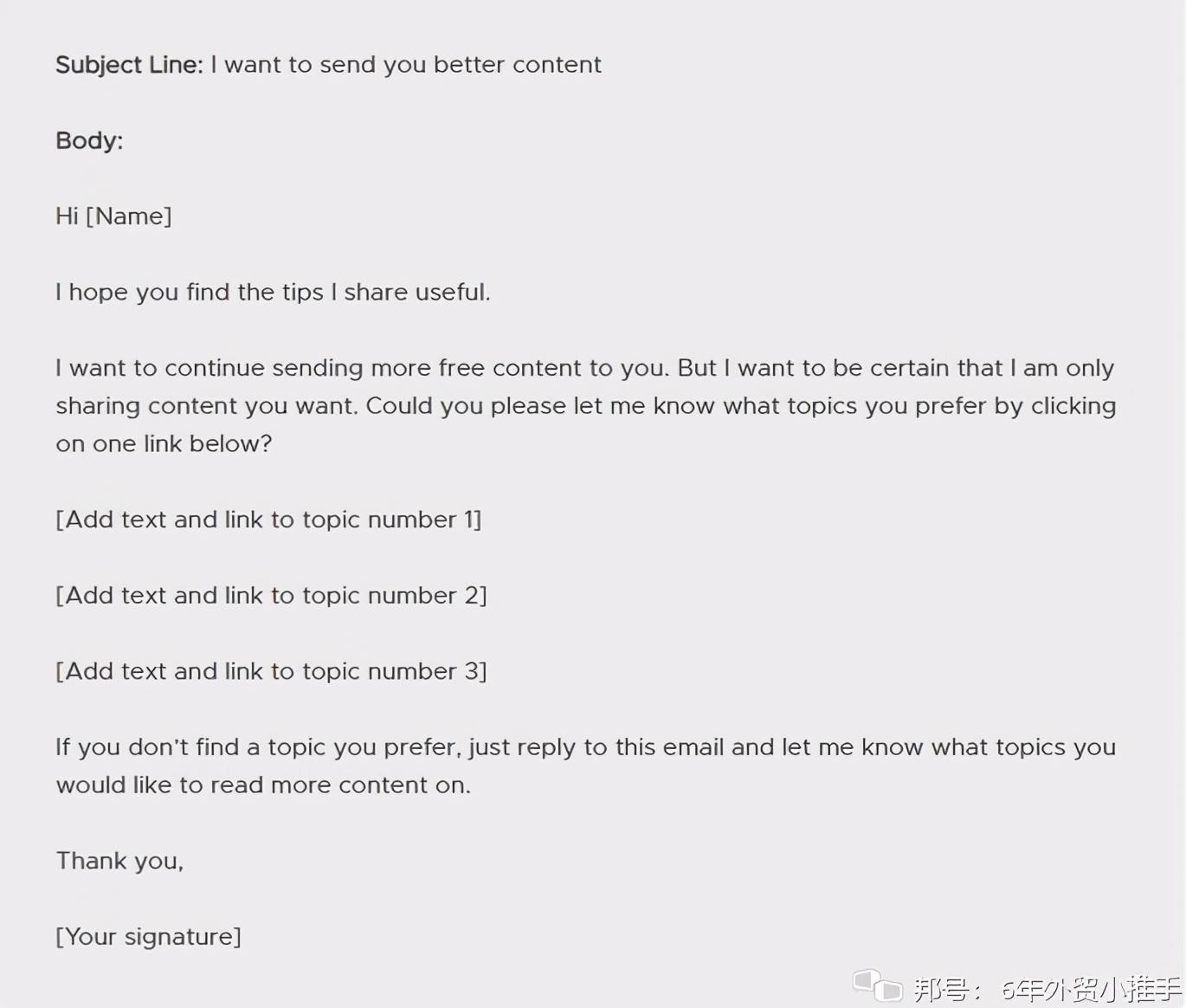Image resolution: width=1186 pixels, height=1008 pixels.
Task: Click the "Hi" greeting word
Action: coord(67,216)
